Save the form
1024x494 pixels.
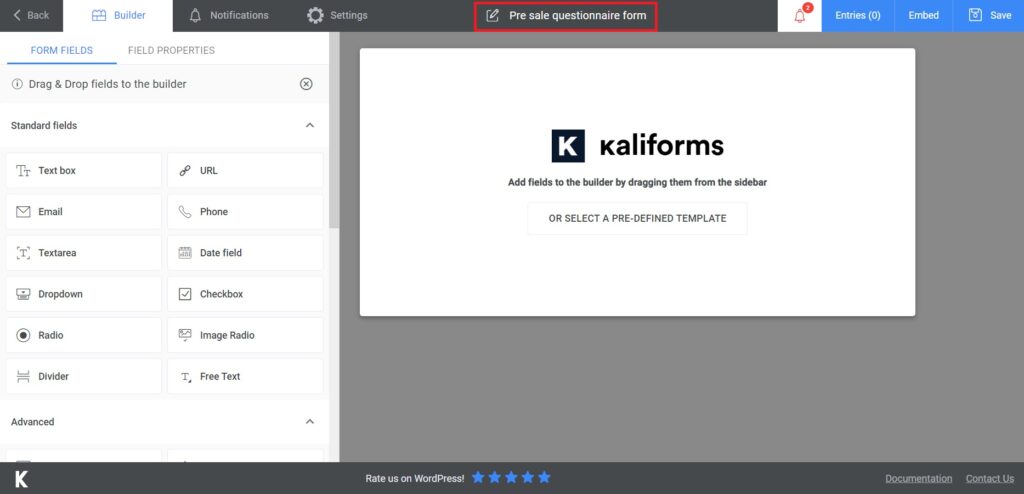(989, 16)
